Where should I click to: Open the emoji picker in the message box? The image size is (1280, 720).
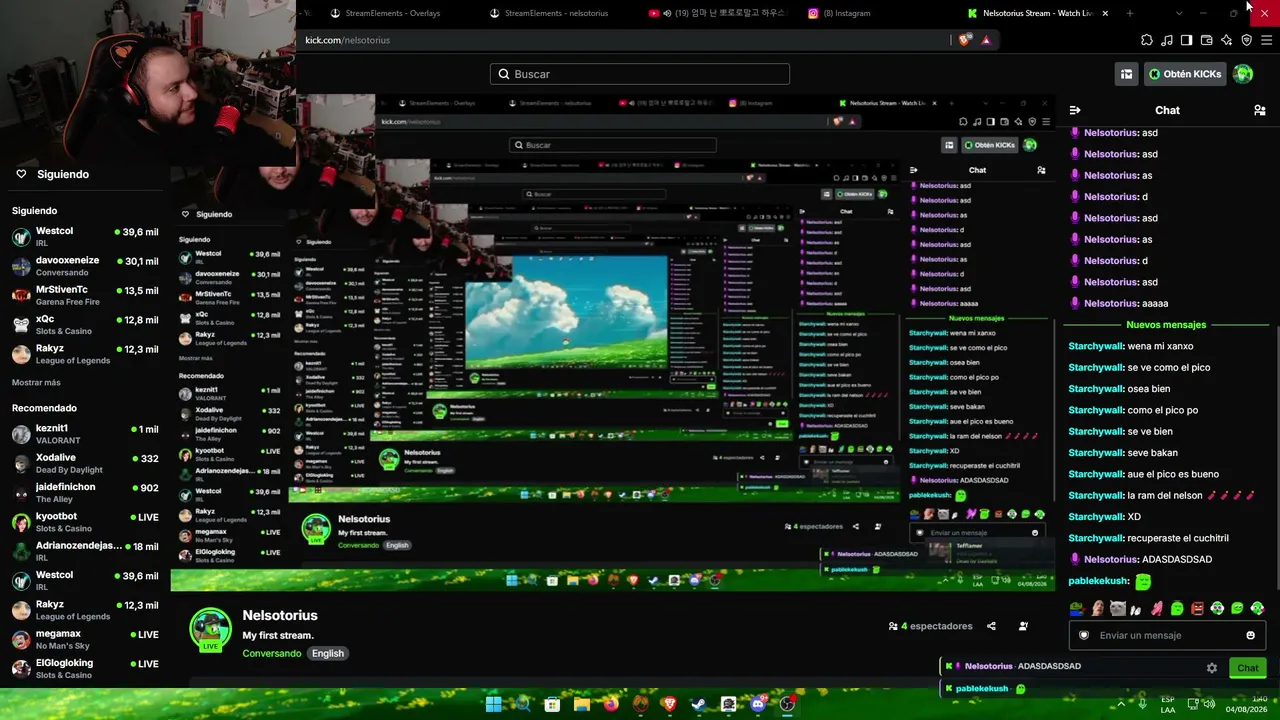point(1250,635)
